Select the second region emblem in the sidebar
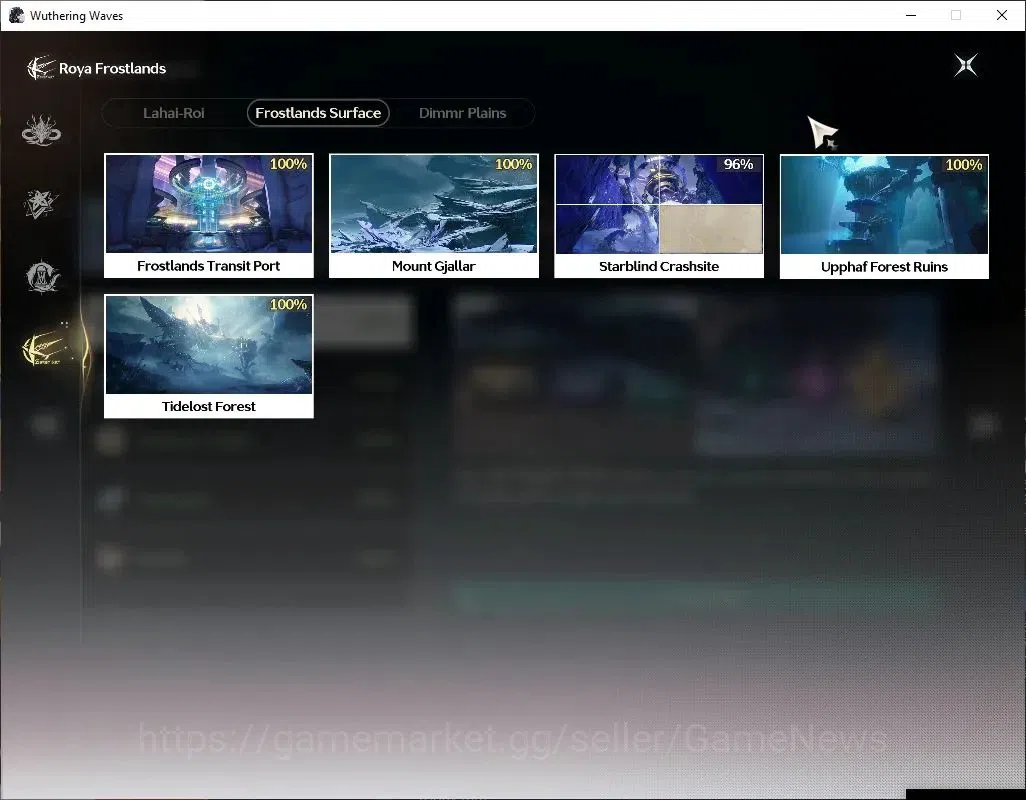This screenshot has width=1026, height=800. pyautogui.click(x=41, y=203)
